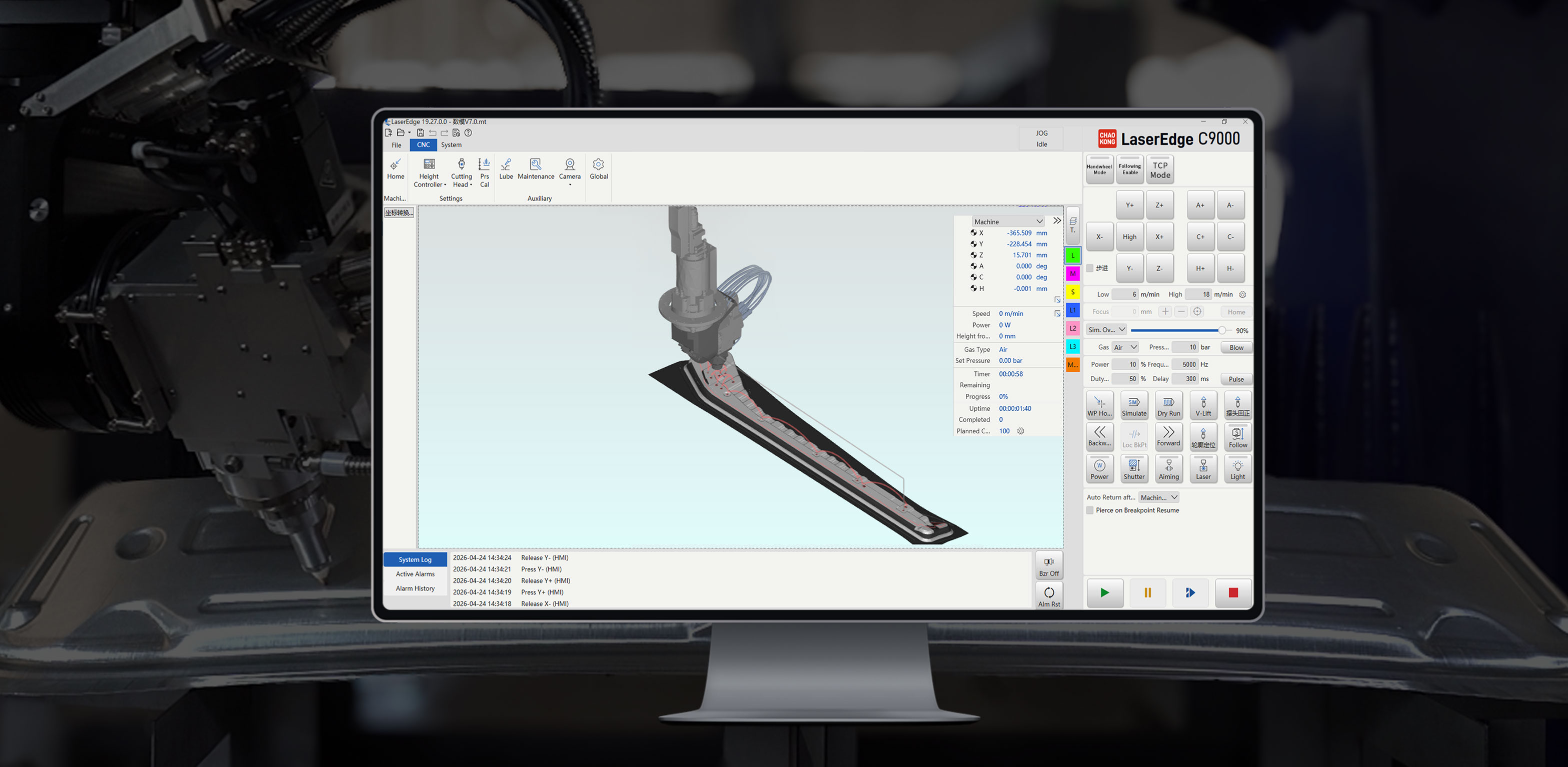Click the Simulate button icon

[x=1133, y=403]
